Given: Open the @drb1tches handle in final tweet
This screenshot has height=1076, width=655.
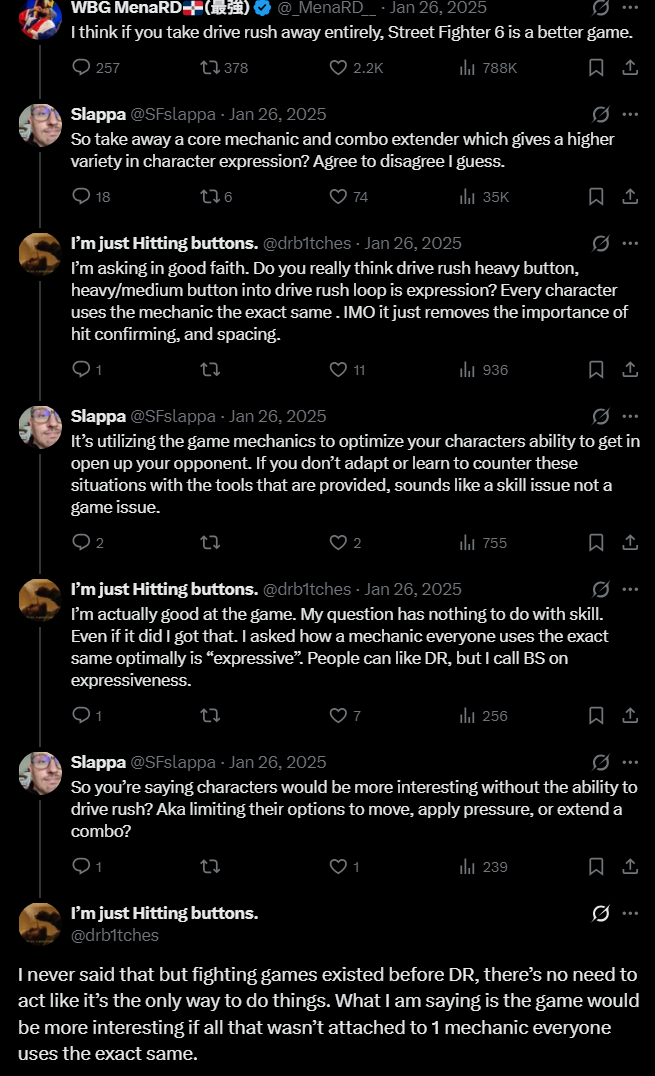Looking at the screenshot, I should (115, 935).
